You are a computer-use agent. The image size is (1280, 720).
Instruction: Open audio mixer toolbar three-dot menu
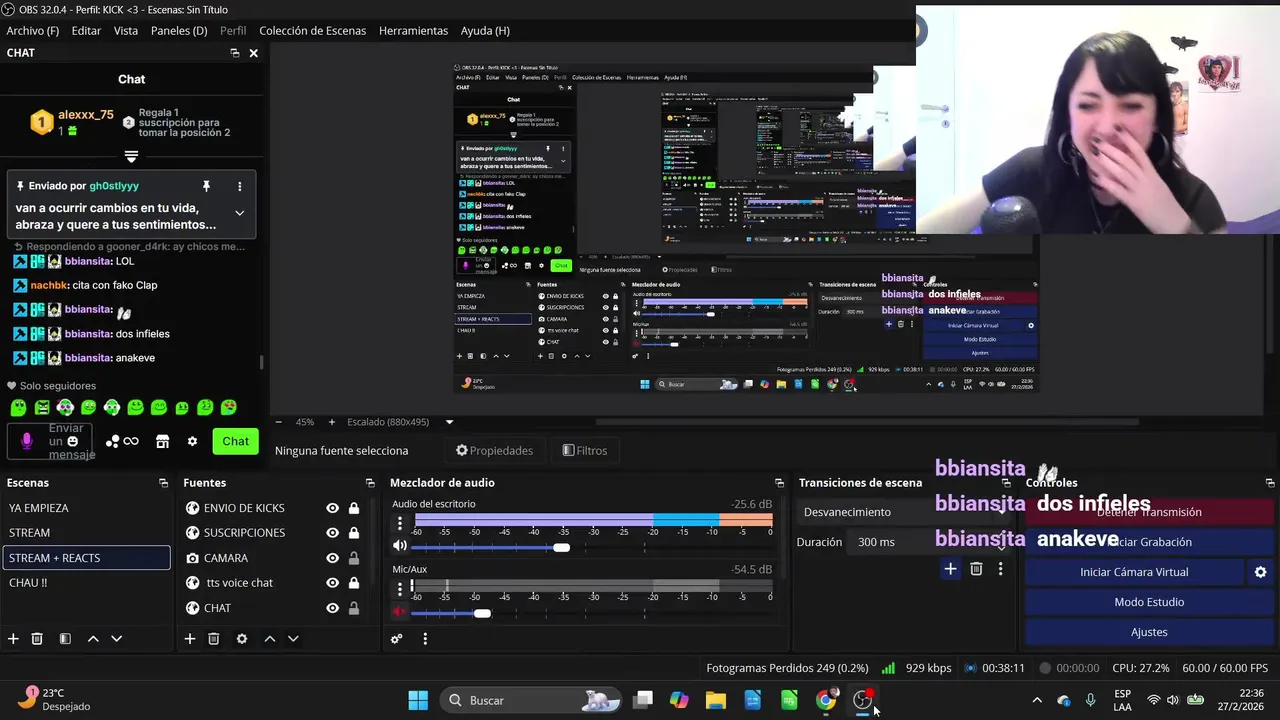click(x=425, y=639)
